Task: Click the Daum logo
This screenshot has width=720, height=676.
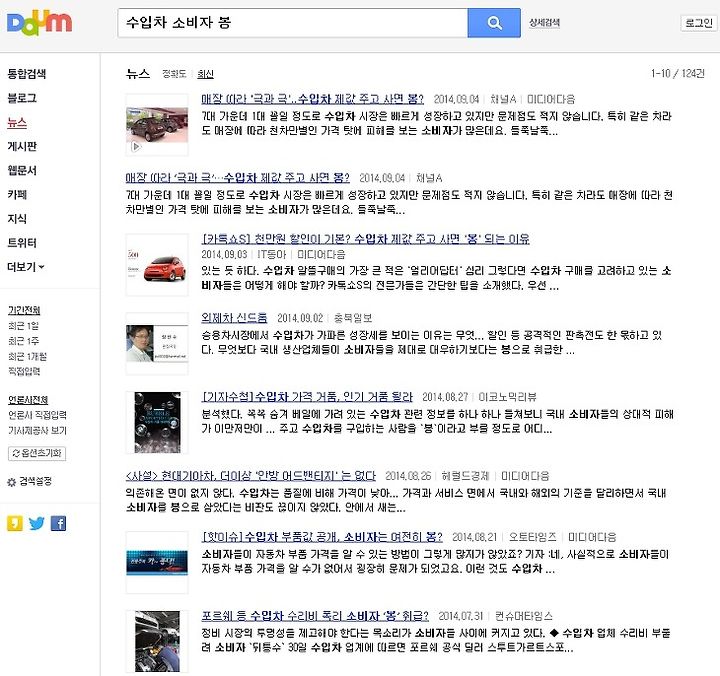Action: pyautogui.click(x=39, y=23)
